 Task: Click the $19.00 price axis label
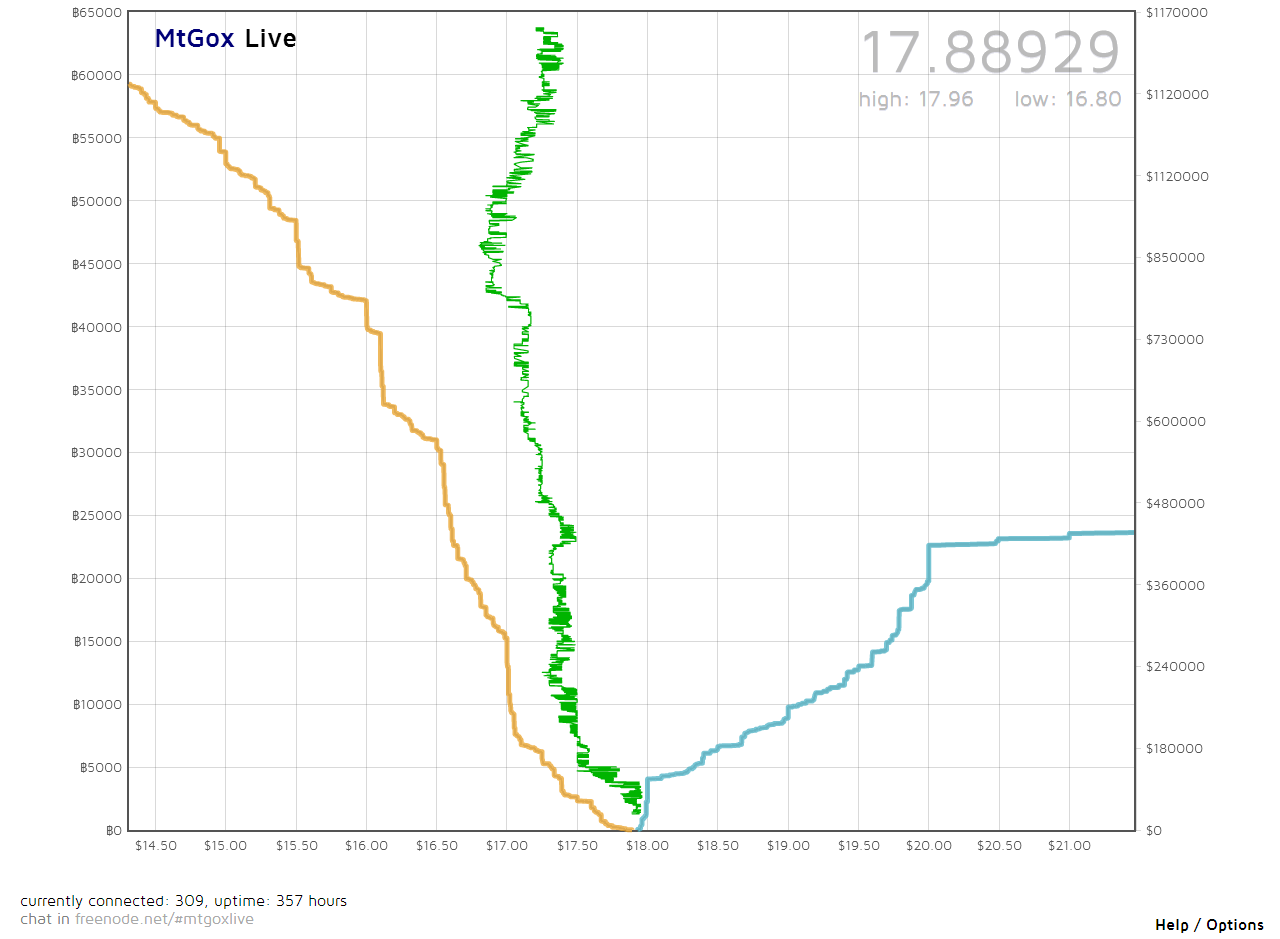(x=788, y=846)
